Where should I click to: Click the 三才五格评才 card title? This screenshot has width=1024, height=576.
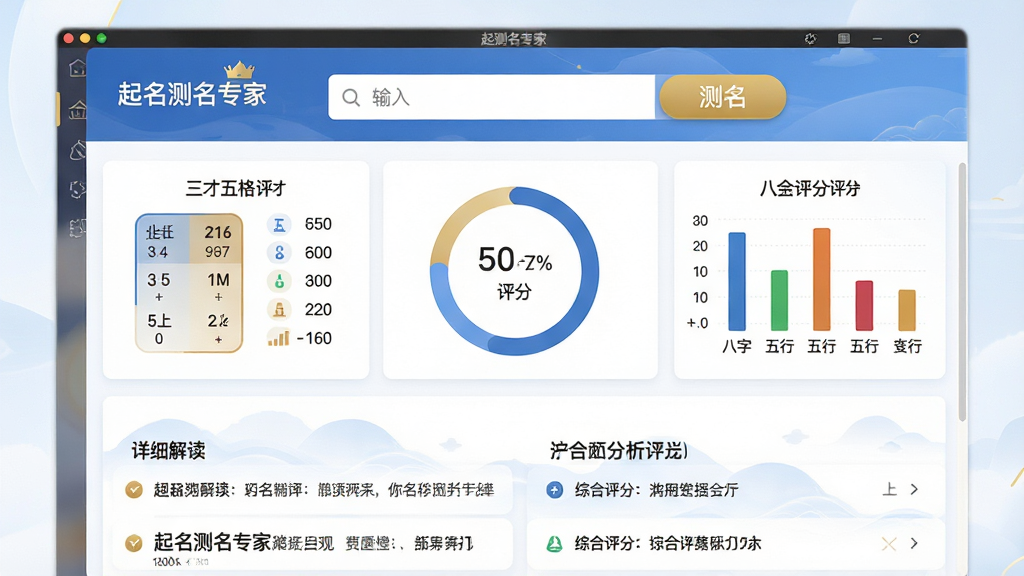point(236,189)
